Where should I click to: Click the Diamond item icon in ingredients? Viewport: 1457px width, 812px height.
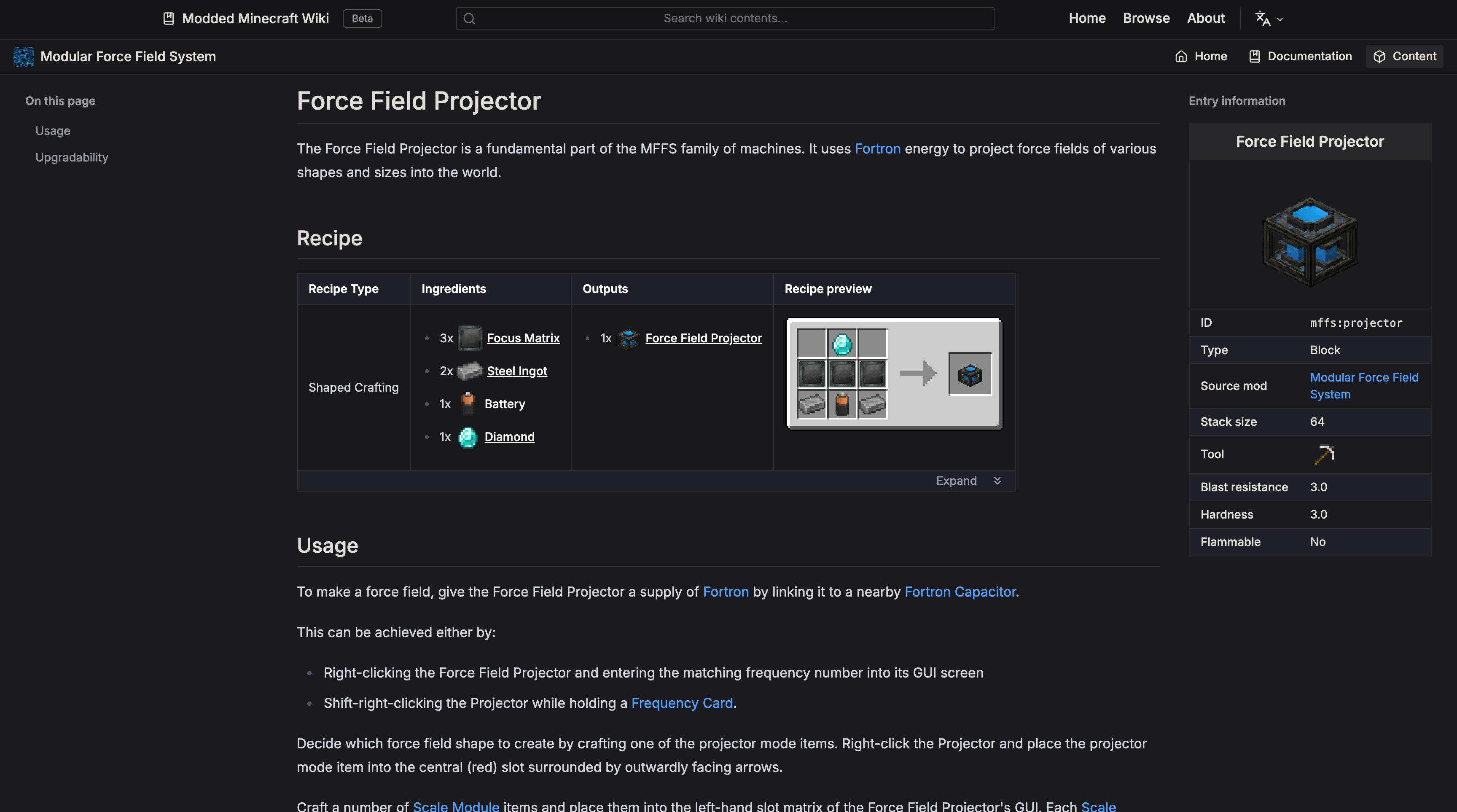[467, 436]
